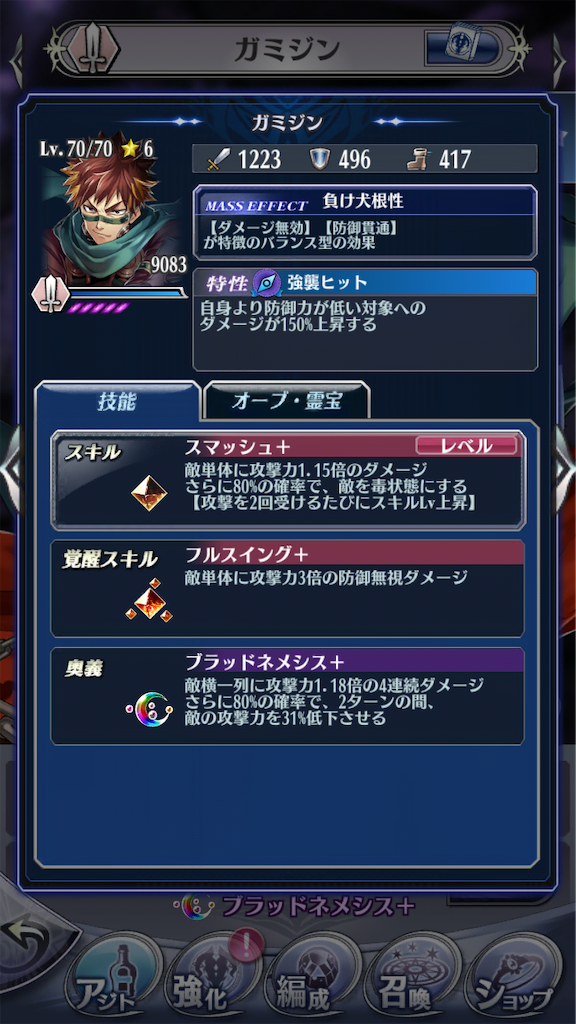Toggle the card switch next to the ガミジン title
The image size is (576, 1024).
click(464, 49)
